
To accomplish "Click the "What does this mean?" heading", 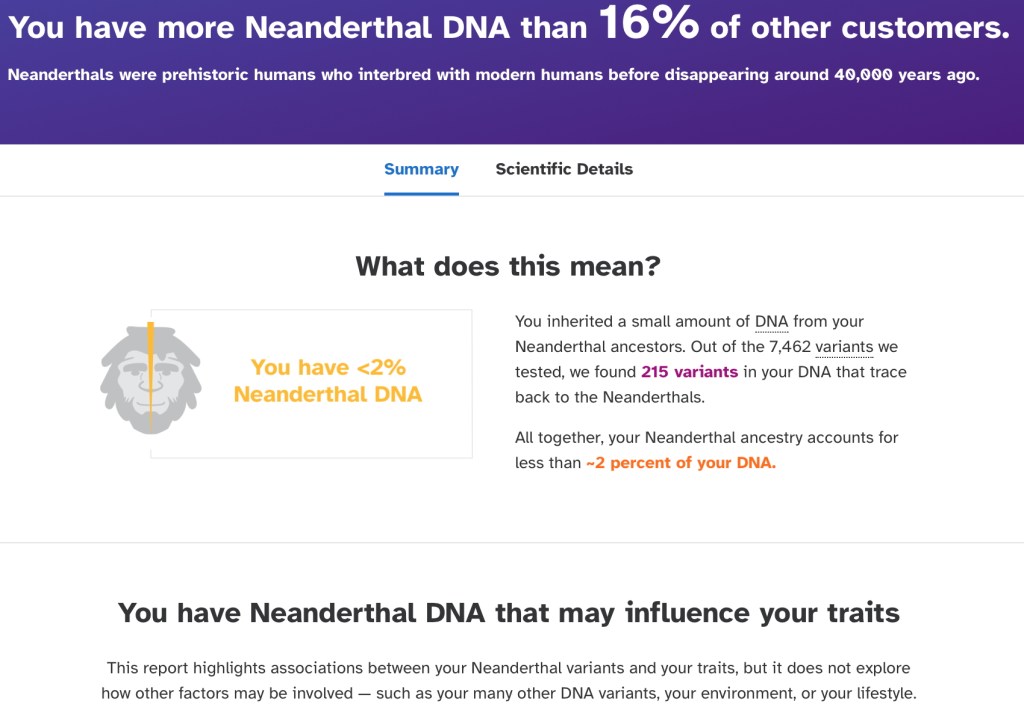I will pos(508,266).
